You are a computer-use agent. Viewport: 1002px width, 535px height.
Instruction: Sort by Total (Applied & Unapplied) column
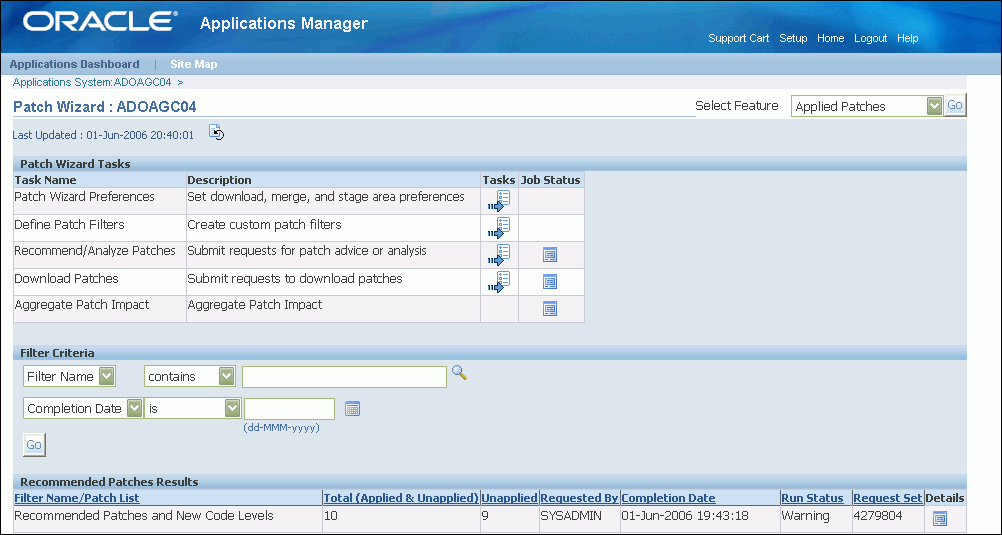401,498
